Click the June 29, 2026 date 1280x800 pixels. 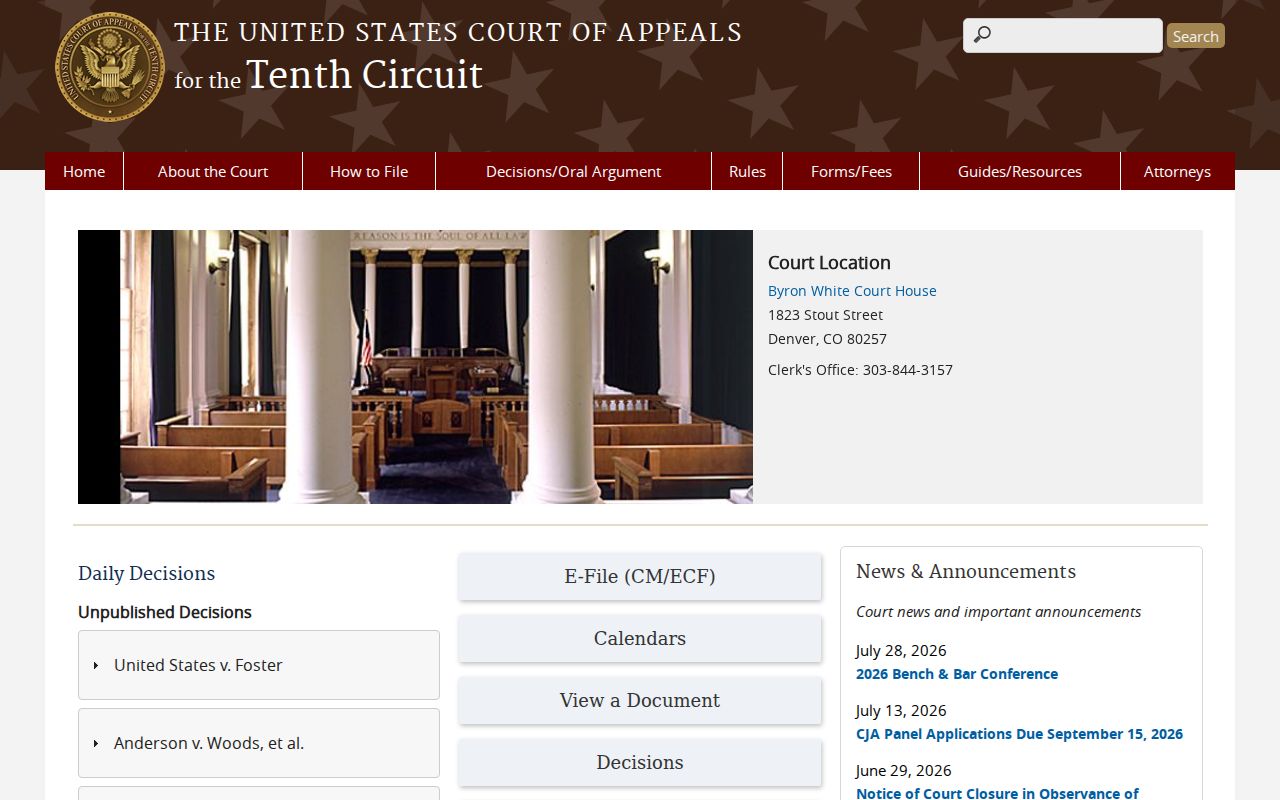(903, 770)
